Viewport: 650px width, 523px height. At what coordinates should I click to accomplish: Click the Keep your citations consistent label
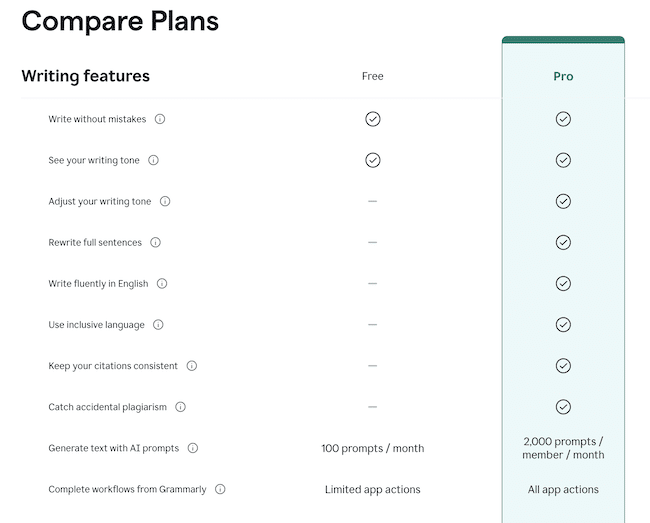coord(113,366)
